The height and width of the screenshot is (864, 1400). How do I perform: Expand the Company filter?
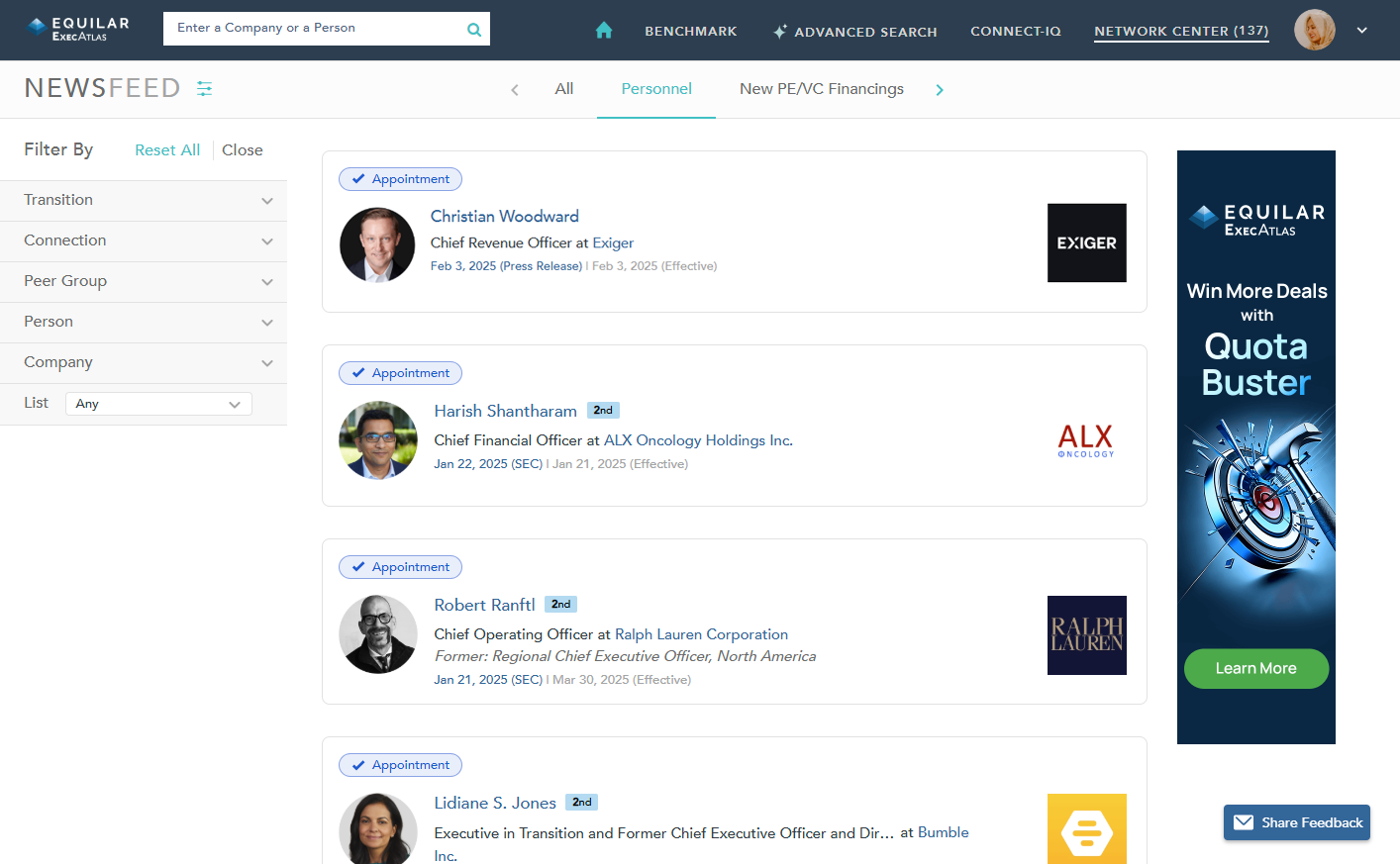click(x=144, y=363)
